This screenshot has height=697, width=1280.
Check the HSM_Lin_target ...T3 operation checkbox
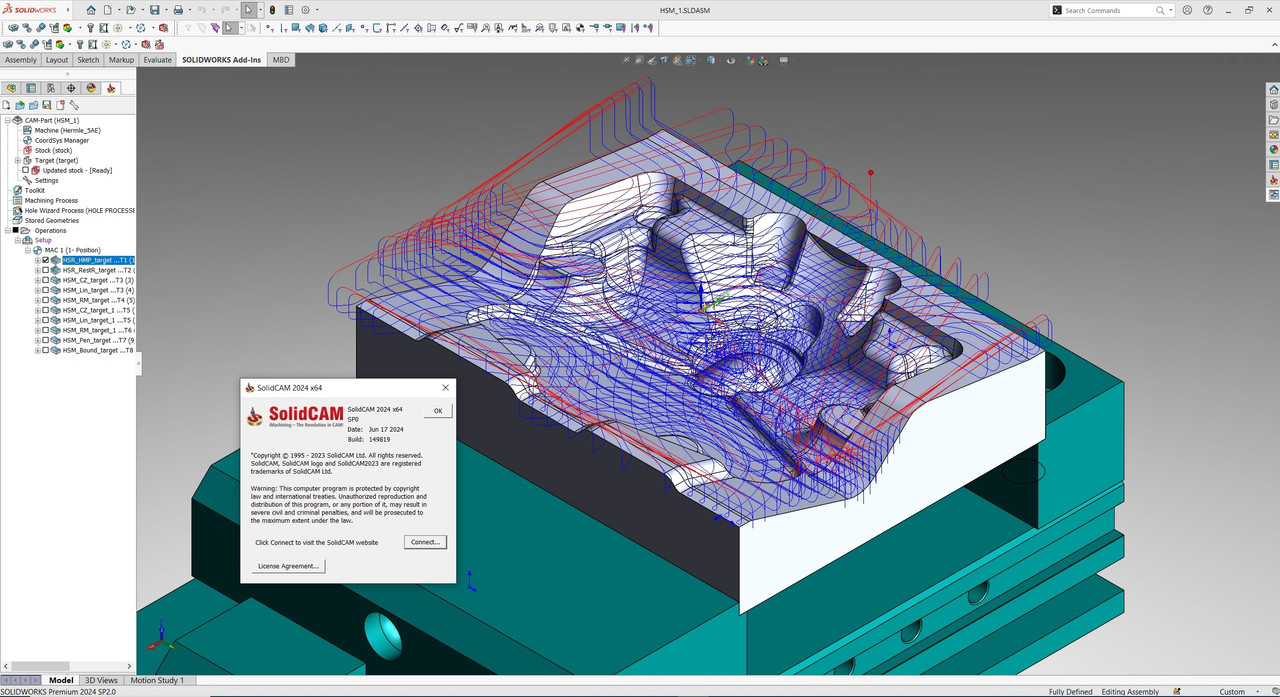coord(45,290)
